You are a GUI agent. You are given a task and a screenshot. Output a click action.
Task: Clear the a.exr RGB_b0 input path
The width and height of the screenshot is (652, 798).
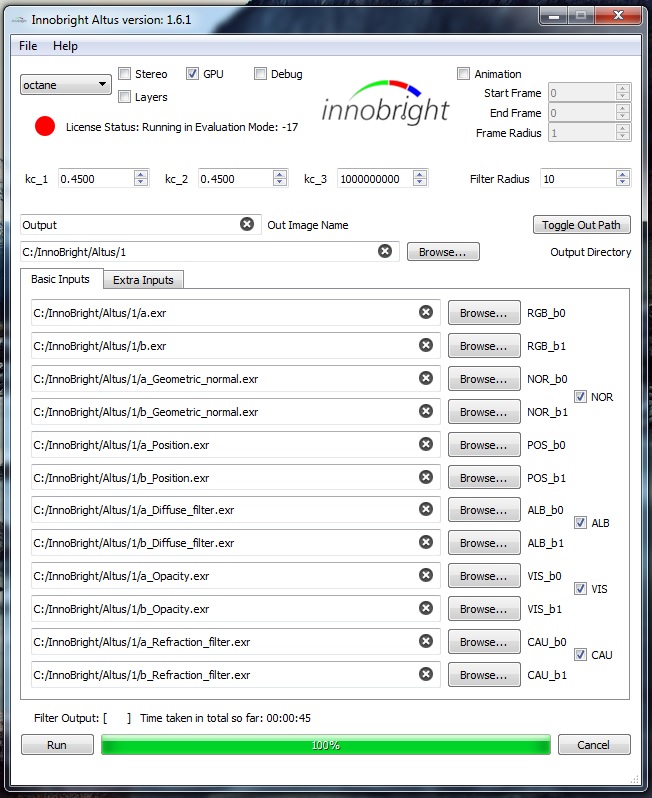click(426, 312)
